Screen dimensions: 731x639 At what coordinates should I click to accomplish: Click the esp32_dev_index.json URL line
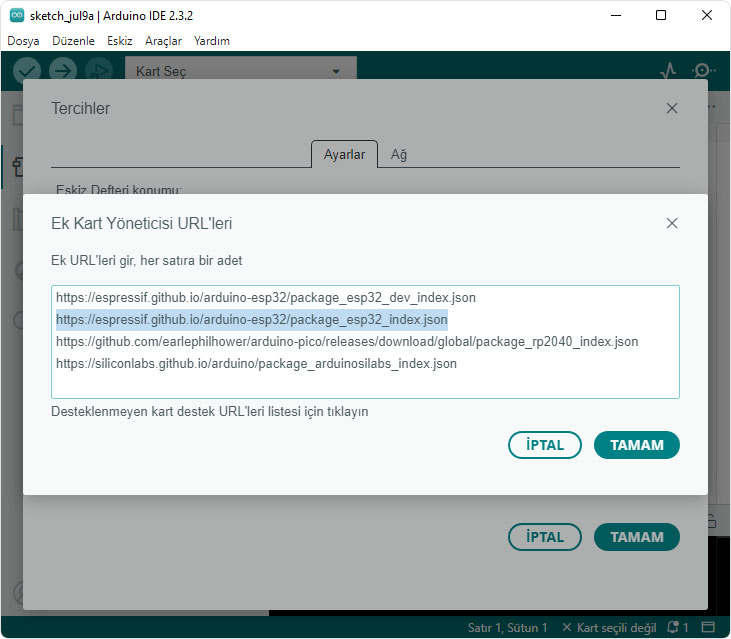[x=266, y=297]
